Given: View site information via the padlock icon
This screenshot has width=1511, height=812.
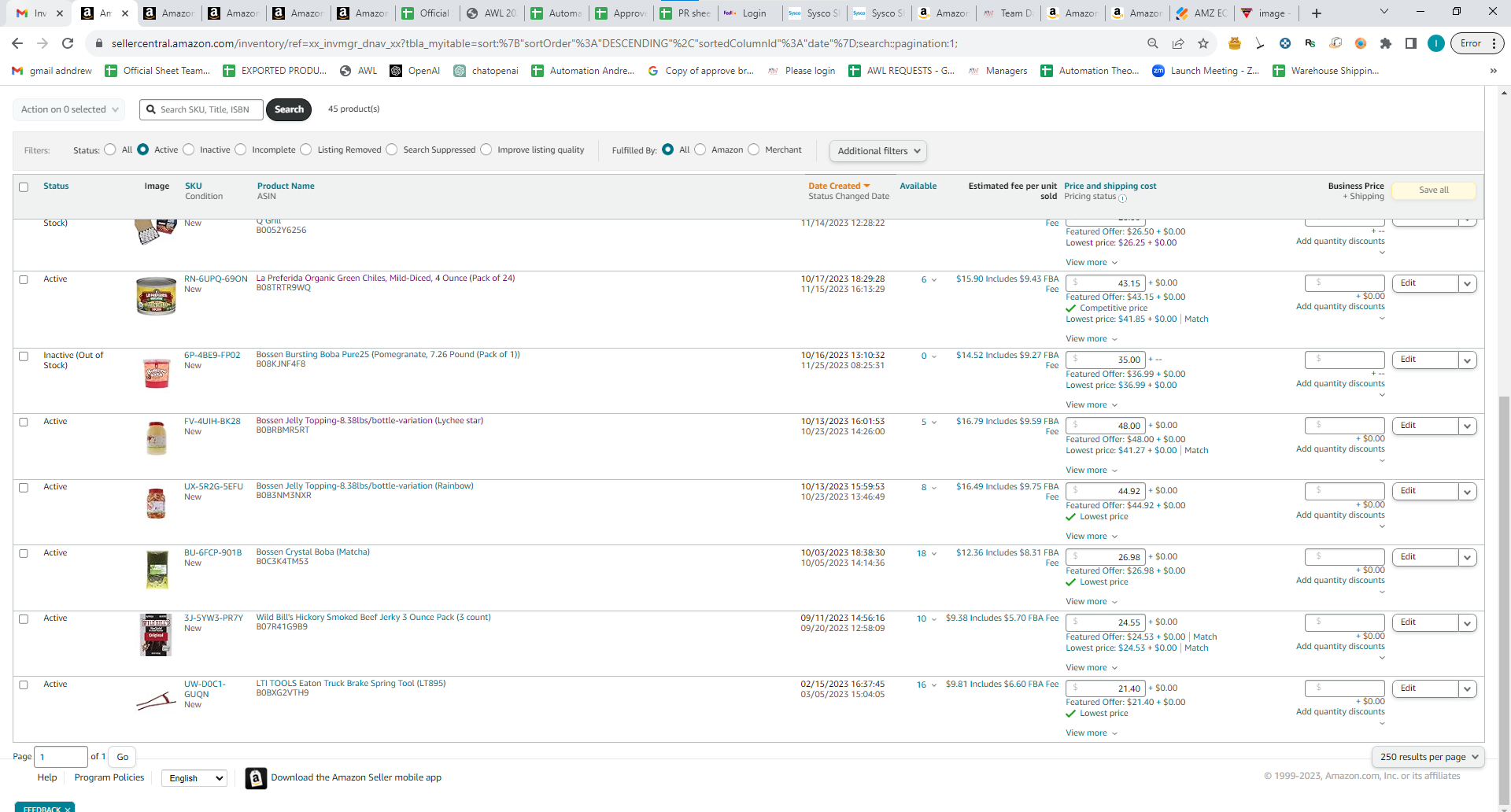Looking at the screenshot, I should (x=98, y=43).
